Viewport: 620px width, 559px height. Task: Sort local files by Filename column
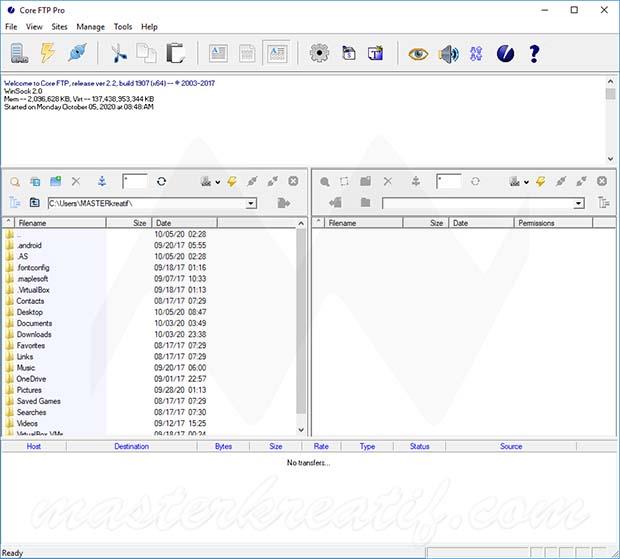60,223
